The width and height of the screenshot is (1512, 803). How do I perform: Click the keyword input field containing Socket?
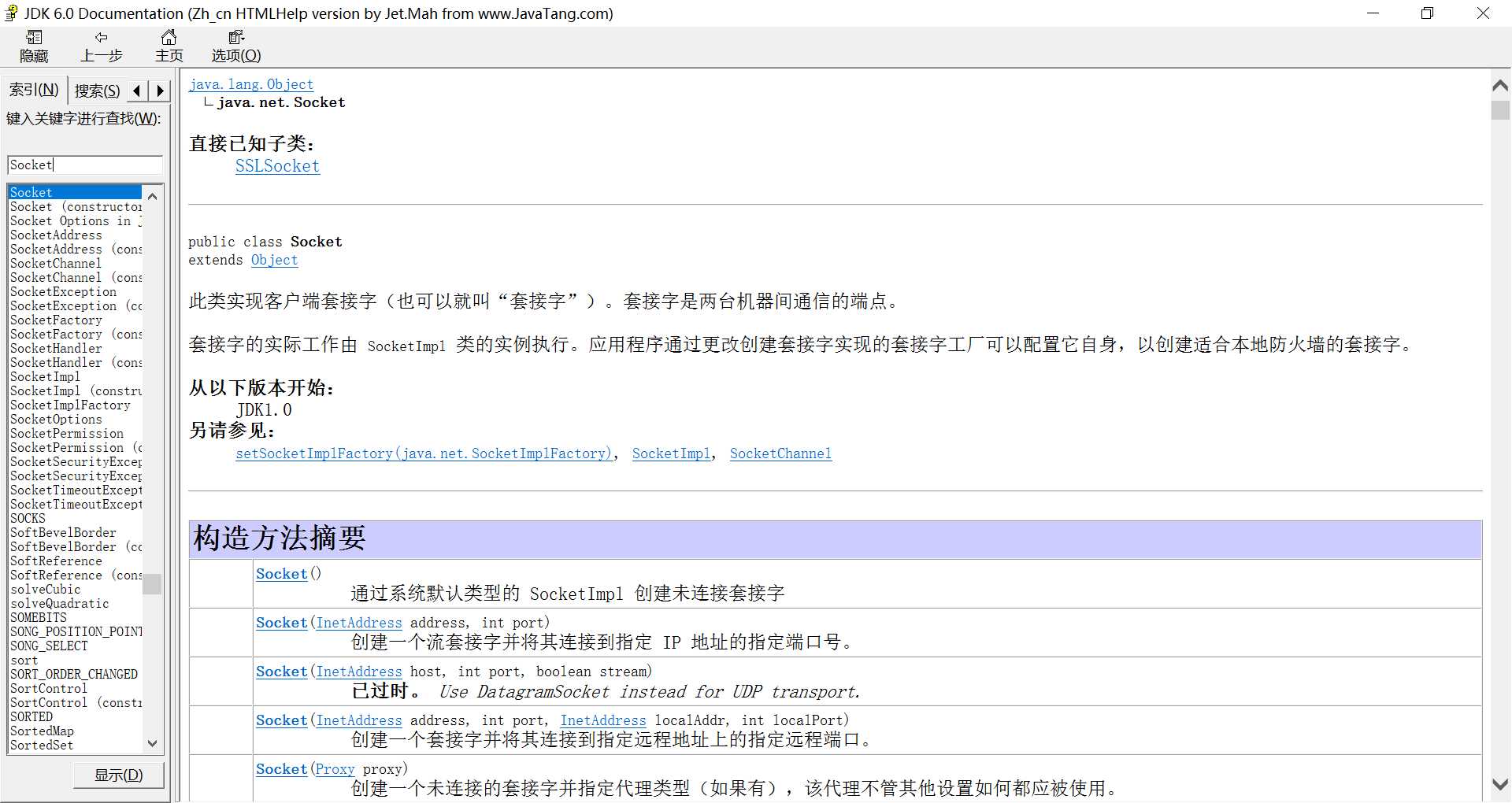tap(85, 165)
